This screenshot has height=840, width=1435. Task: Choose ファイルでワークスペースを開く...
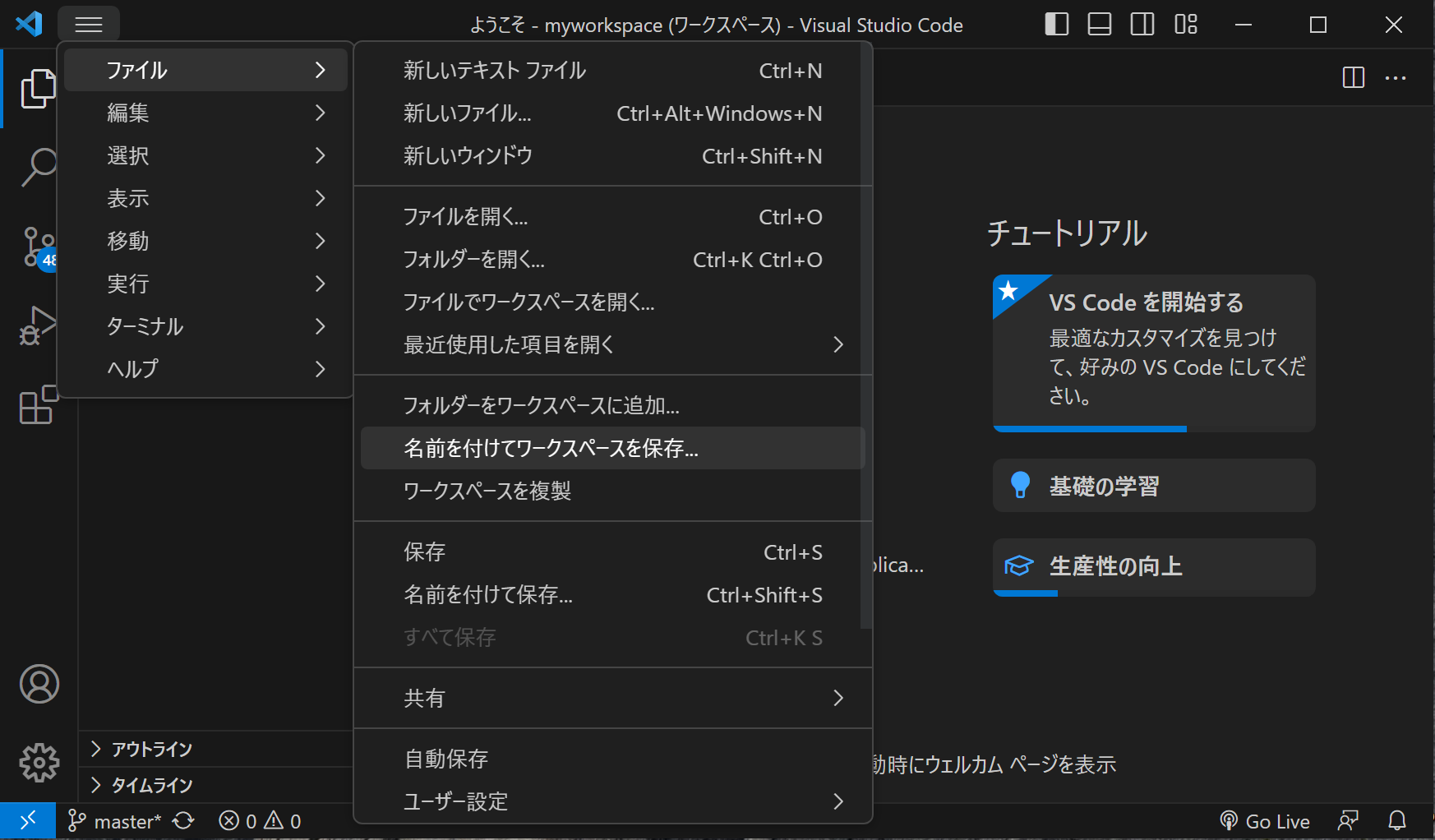coord(612,302)
